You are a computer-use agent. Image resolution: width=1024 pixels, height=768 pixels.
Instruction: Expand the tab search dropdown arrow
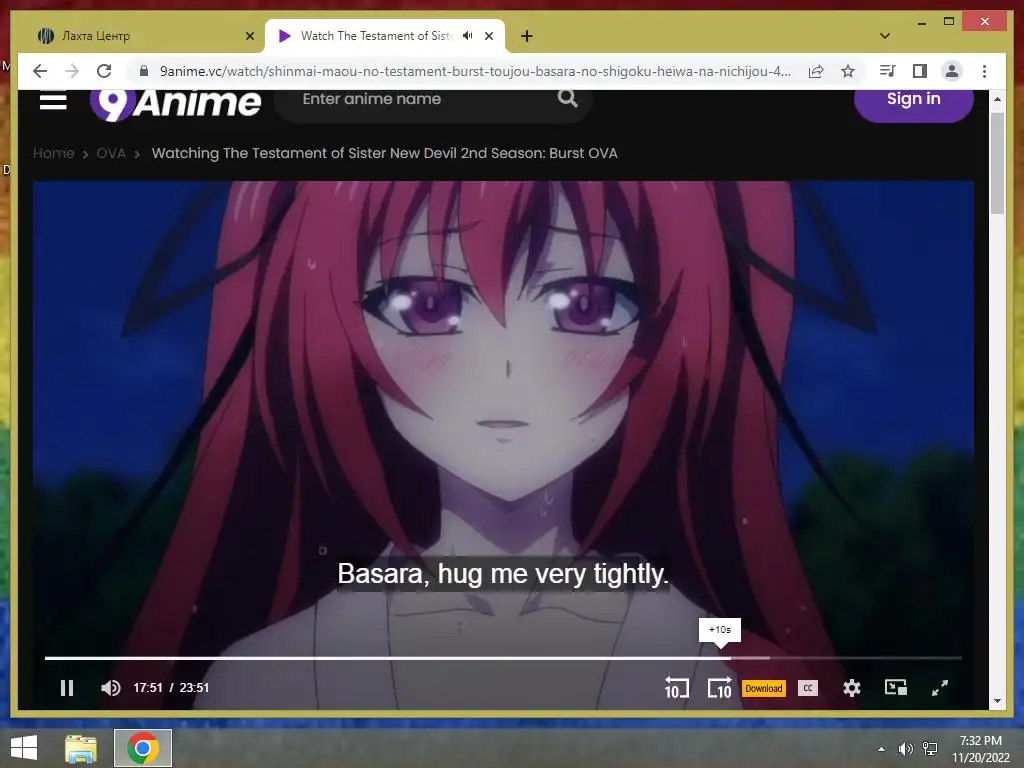pos(885,36)
